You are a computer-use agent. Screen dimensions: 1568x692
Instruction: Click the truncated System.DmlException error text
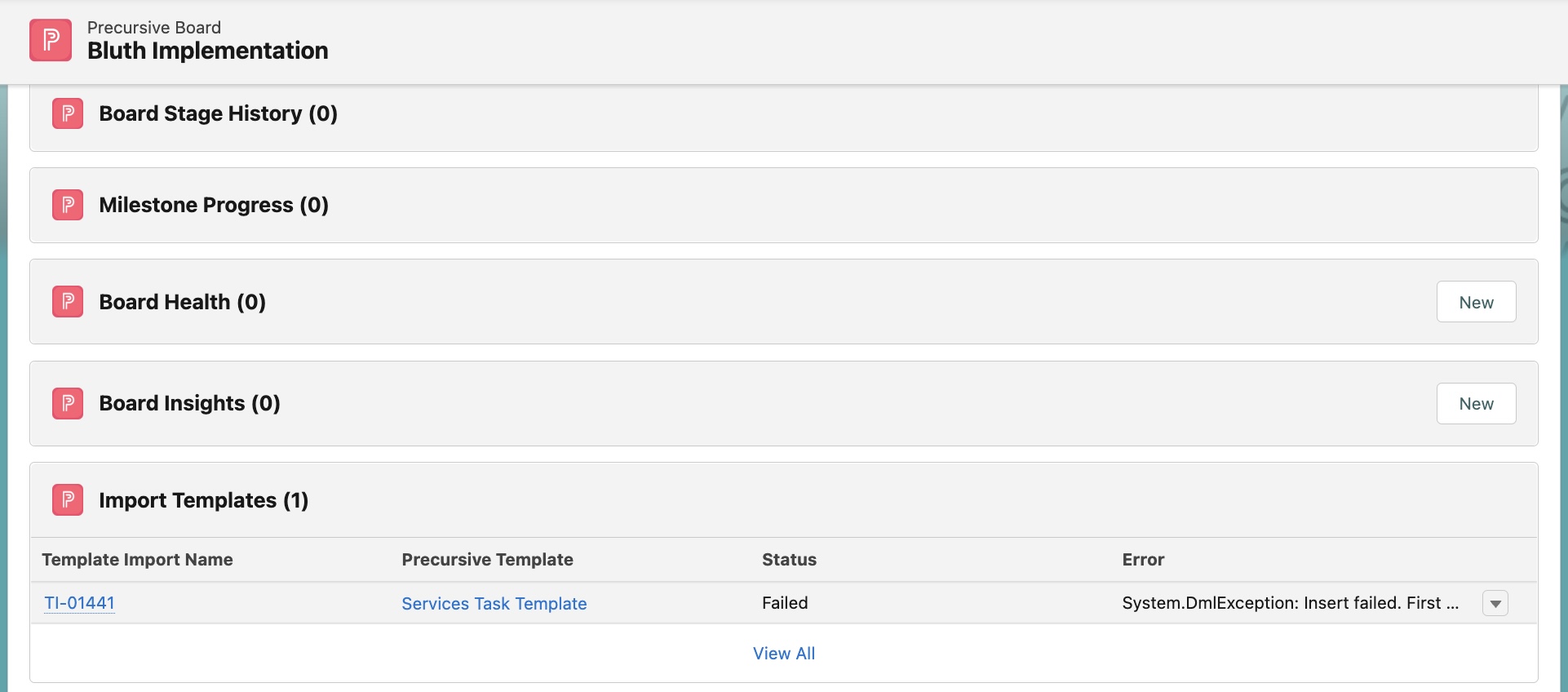pyautogui.click(x=1289, y=603)
